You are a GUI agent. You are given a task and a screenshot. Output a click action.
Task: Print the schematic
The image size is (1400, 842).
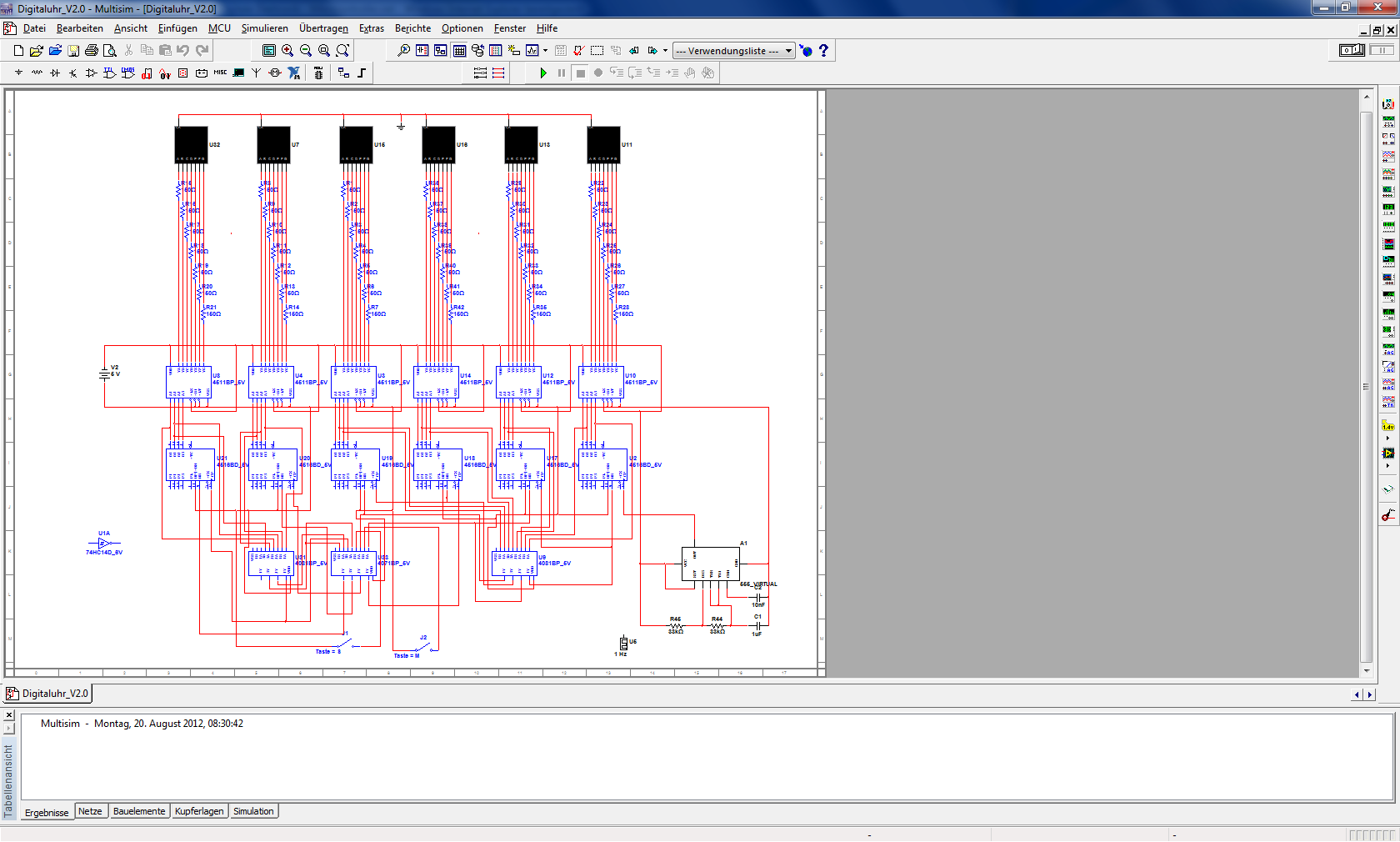[92, 51]
